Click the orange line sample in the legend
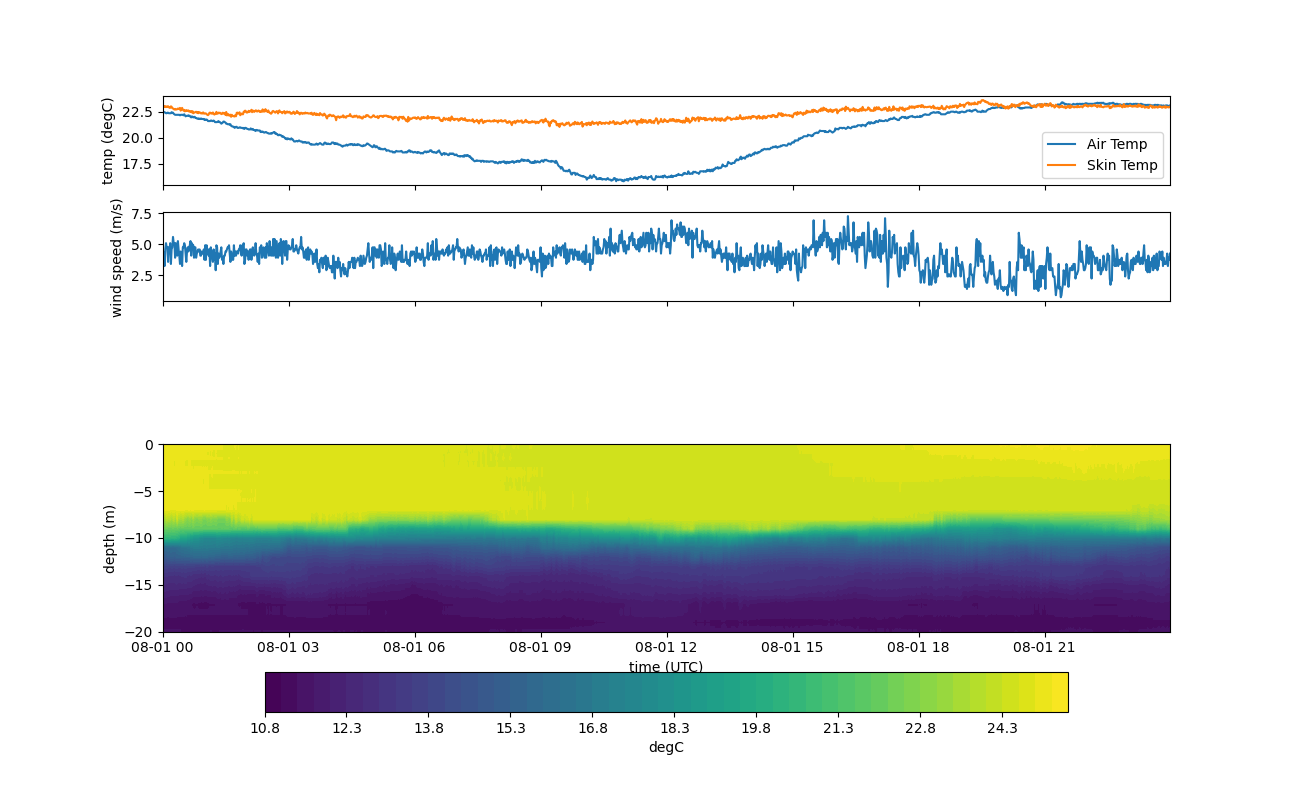1300x800 pixels. (1062, 165)
